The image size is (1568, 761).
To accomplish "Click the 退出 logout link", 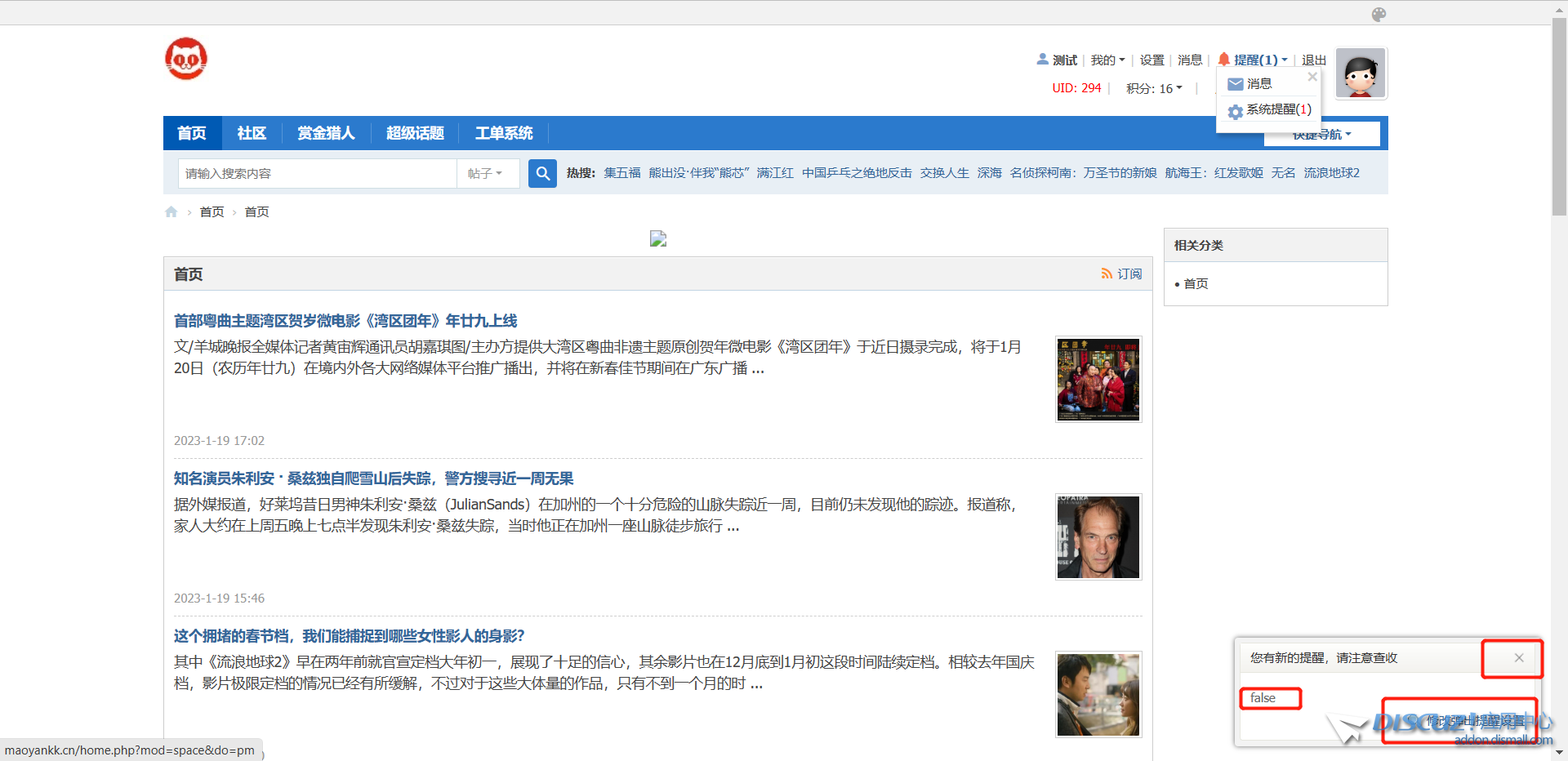I will 1312,60.
